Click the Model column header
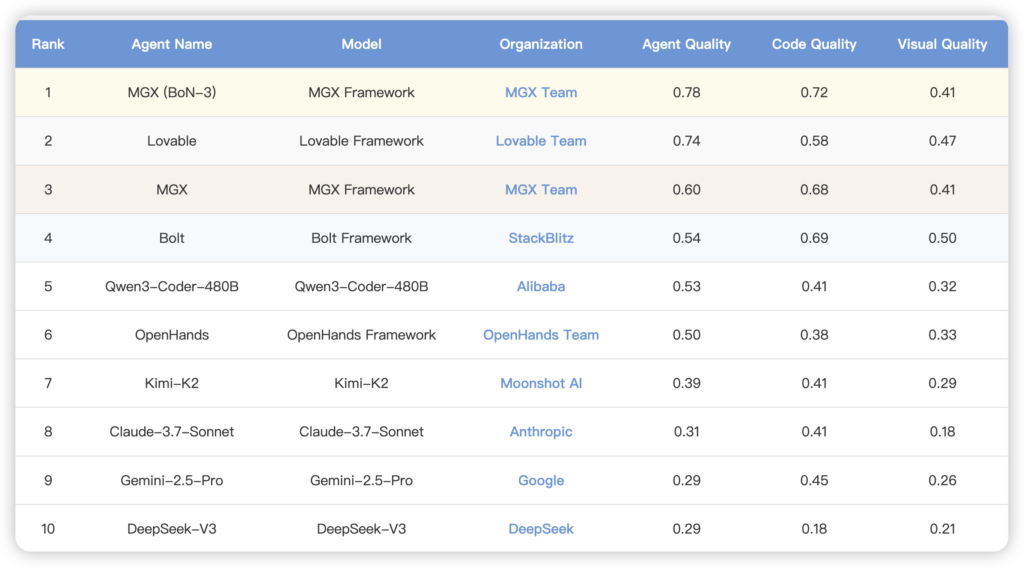Screen dimensions: 1024x567 361,44
